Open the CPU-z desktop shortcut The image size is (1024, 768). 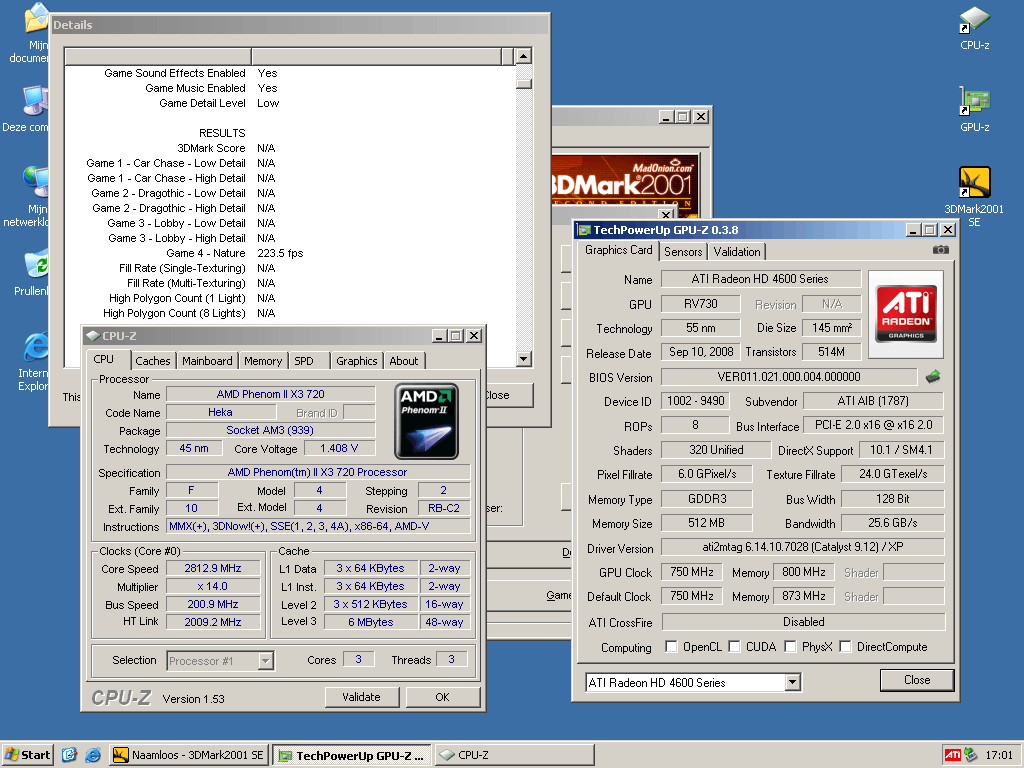coord(974,20)
